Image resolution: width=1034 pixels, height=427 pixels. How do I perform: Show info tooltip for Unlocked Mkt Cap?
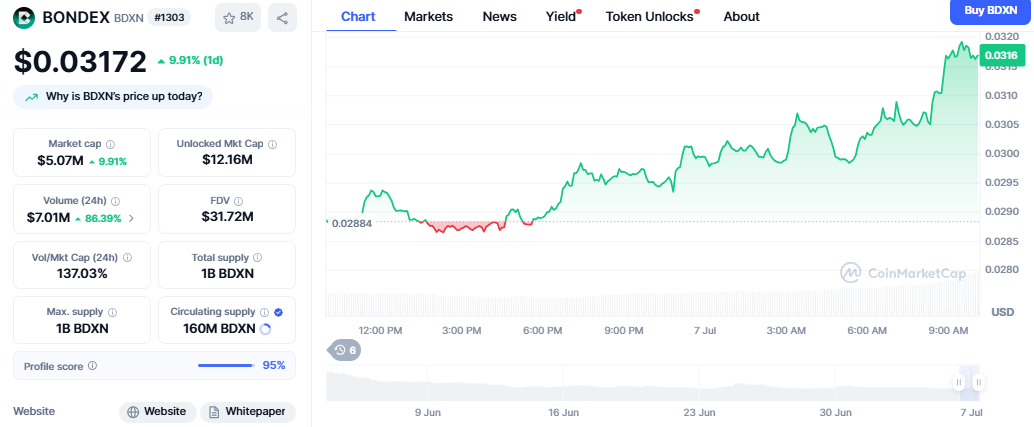(x=272, y=144)
